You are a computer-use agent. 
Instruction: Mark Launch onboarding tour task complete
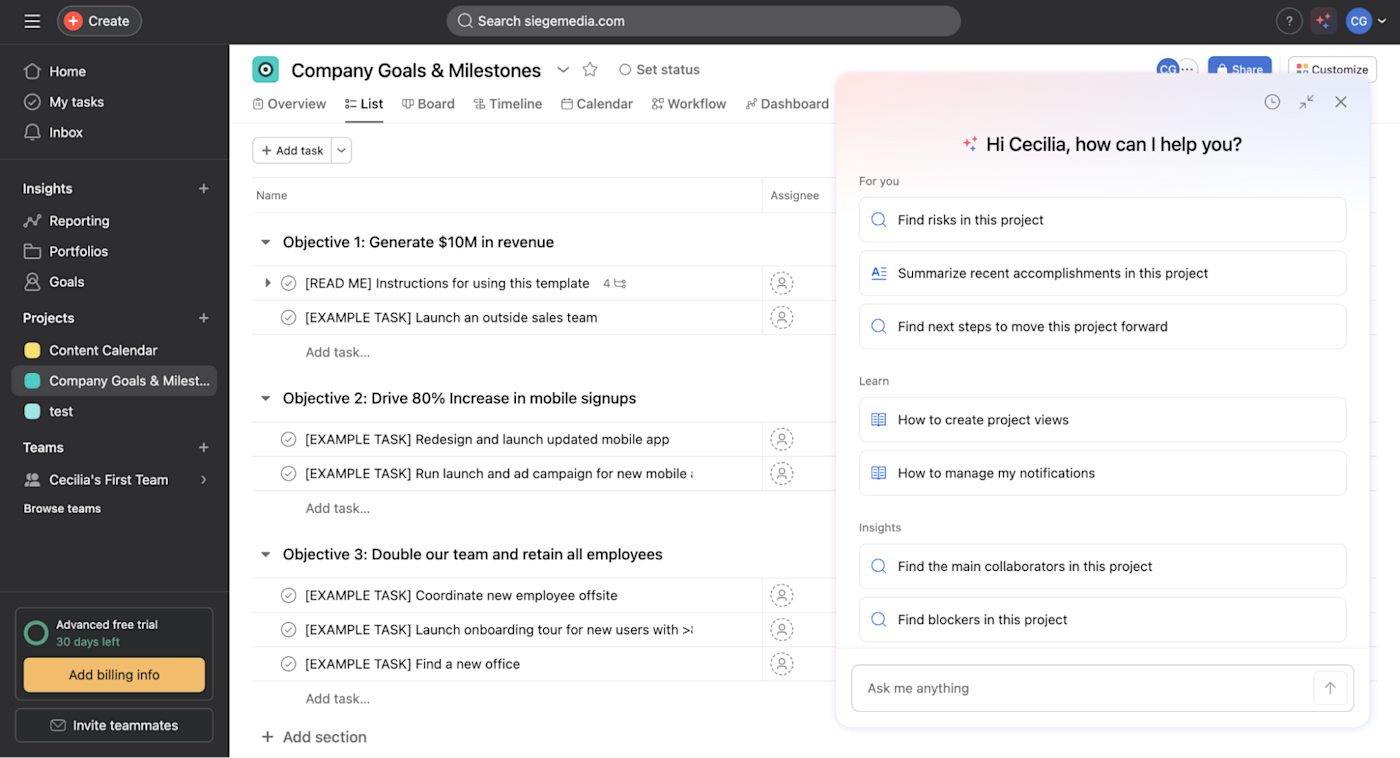pyautogui.click(x=288, y=630)
